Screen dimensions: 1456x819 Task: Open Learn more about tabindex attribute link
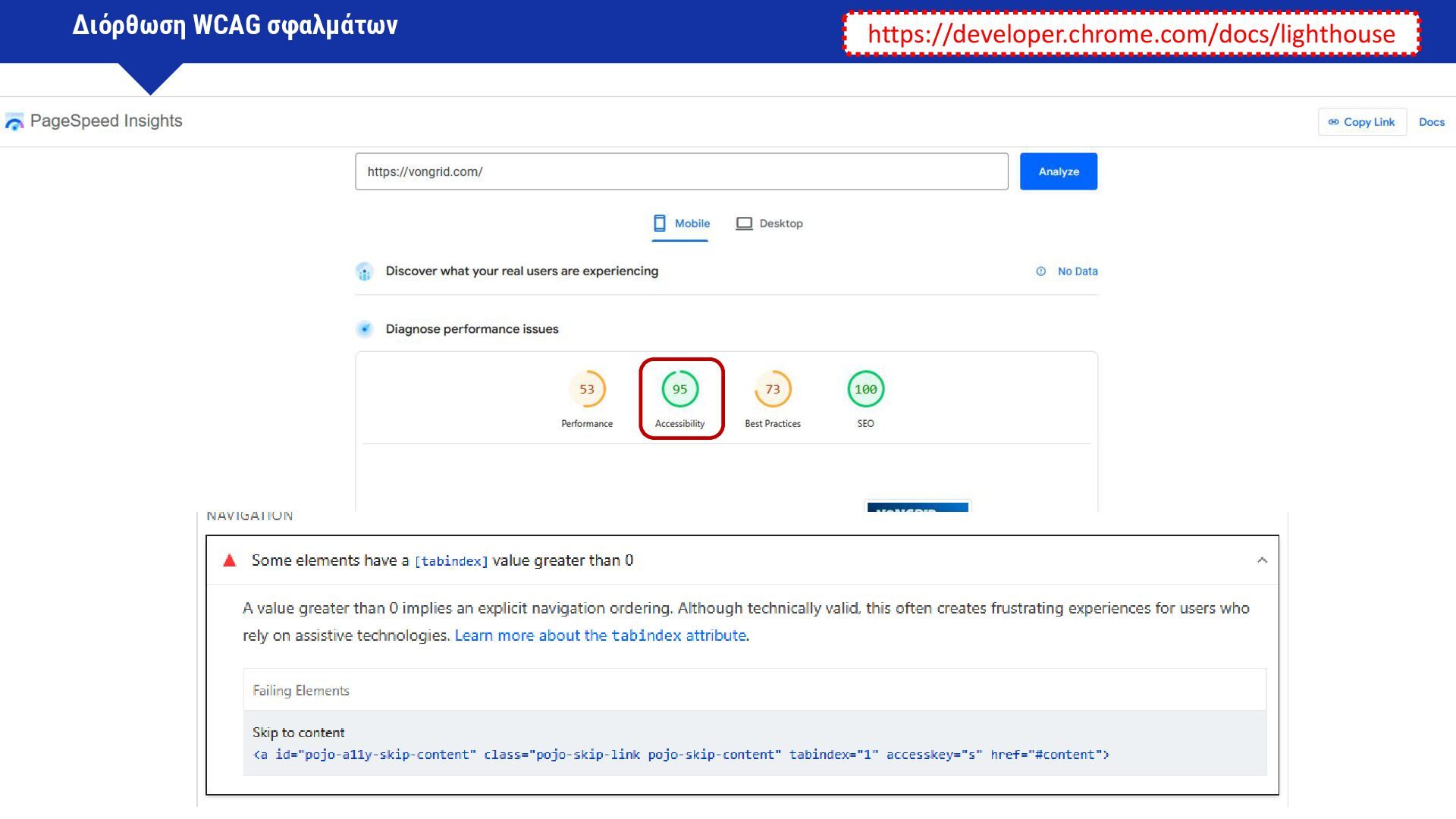pos(600,635)
